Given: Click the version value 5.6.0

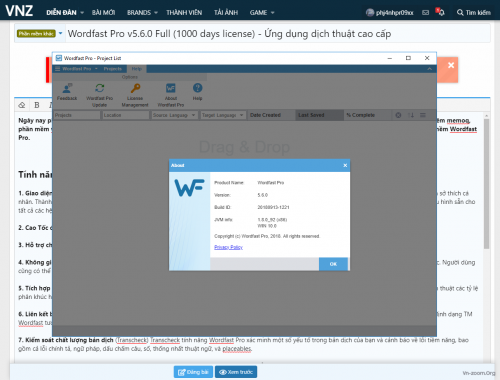Looking at the screenshot, I should point(263,195).
